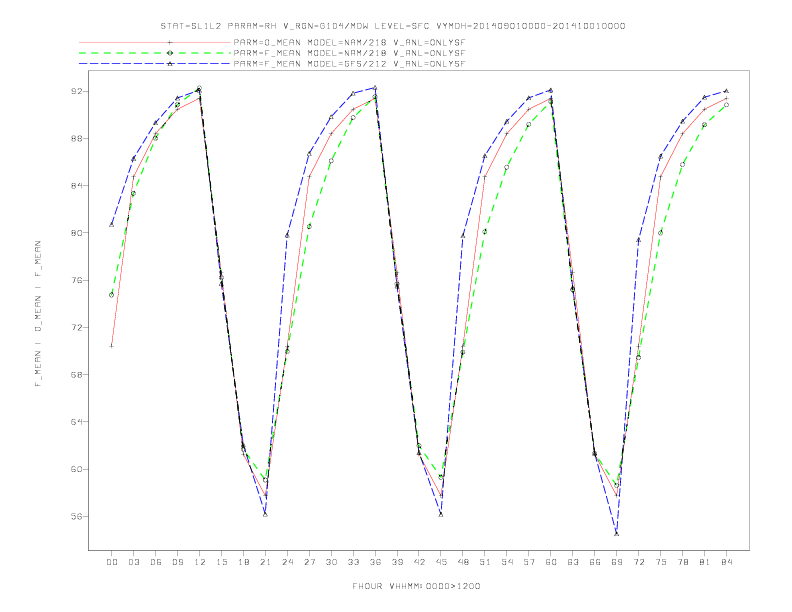Viewport: 792px width, 612px height.
Task: Click the green dashed legend line sample
Action: pyautogui.click(x=155, y=53)
